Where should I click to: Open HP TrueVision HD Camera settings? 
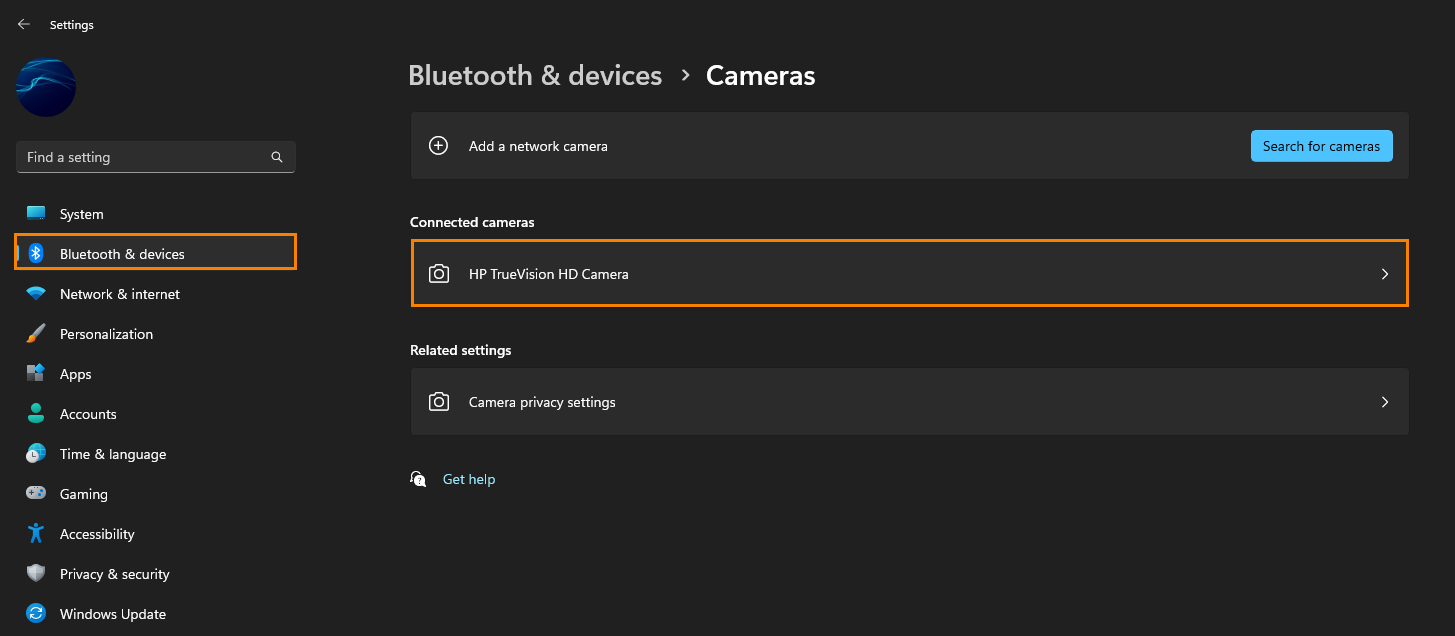[909, 274]
